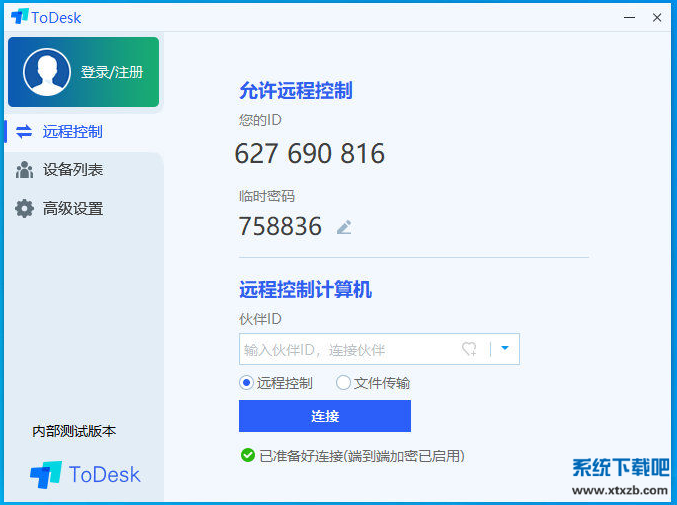
Task: Switch to the 远程控制 sidebar tab
Action: [x=73, y=132]
